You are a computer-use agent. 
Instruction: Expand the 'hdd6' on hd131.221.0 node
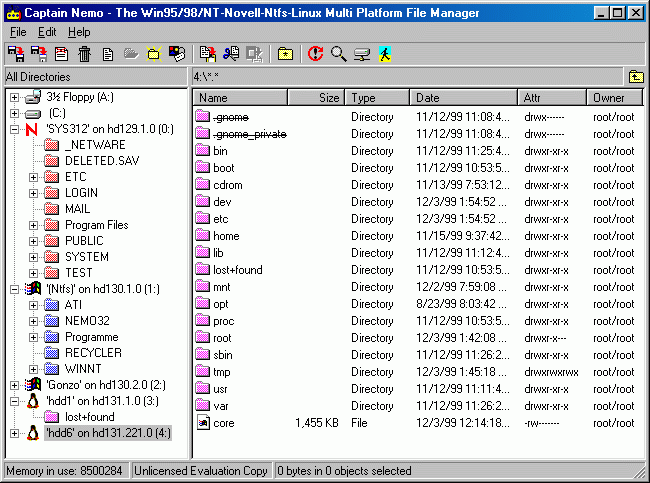tap(14, 433)
